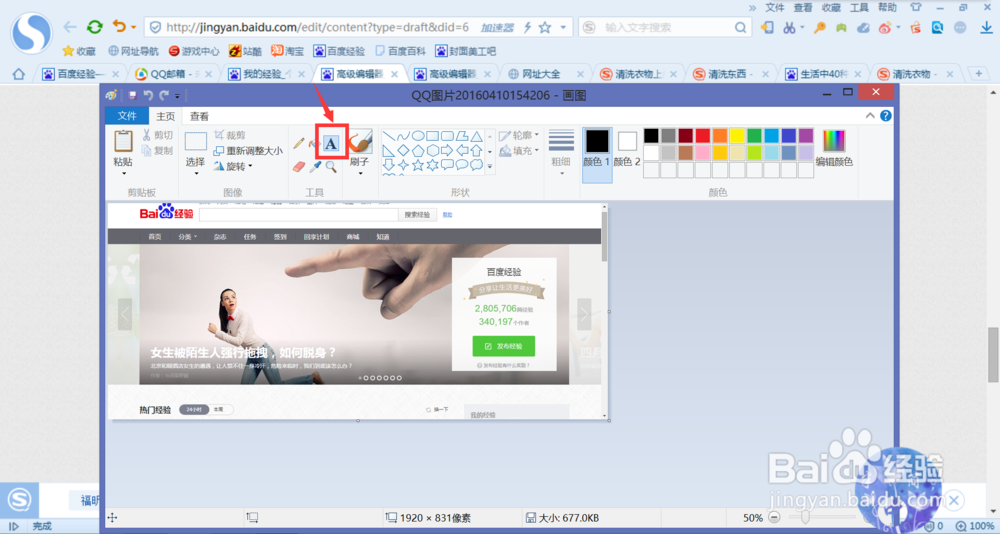The width and height of the screenshot is (1000, 534).
Task: Choose the triangle shape in shapes gallery
Action: 476,136
